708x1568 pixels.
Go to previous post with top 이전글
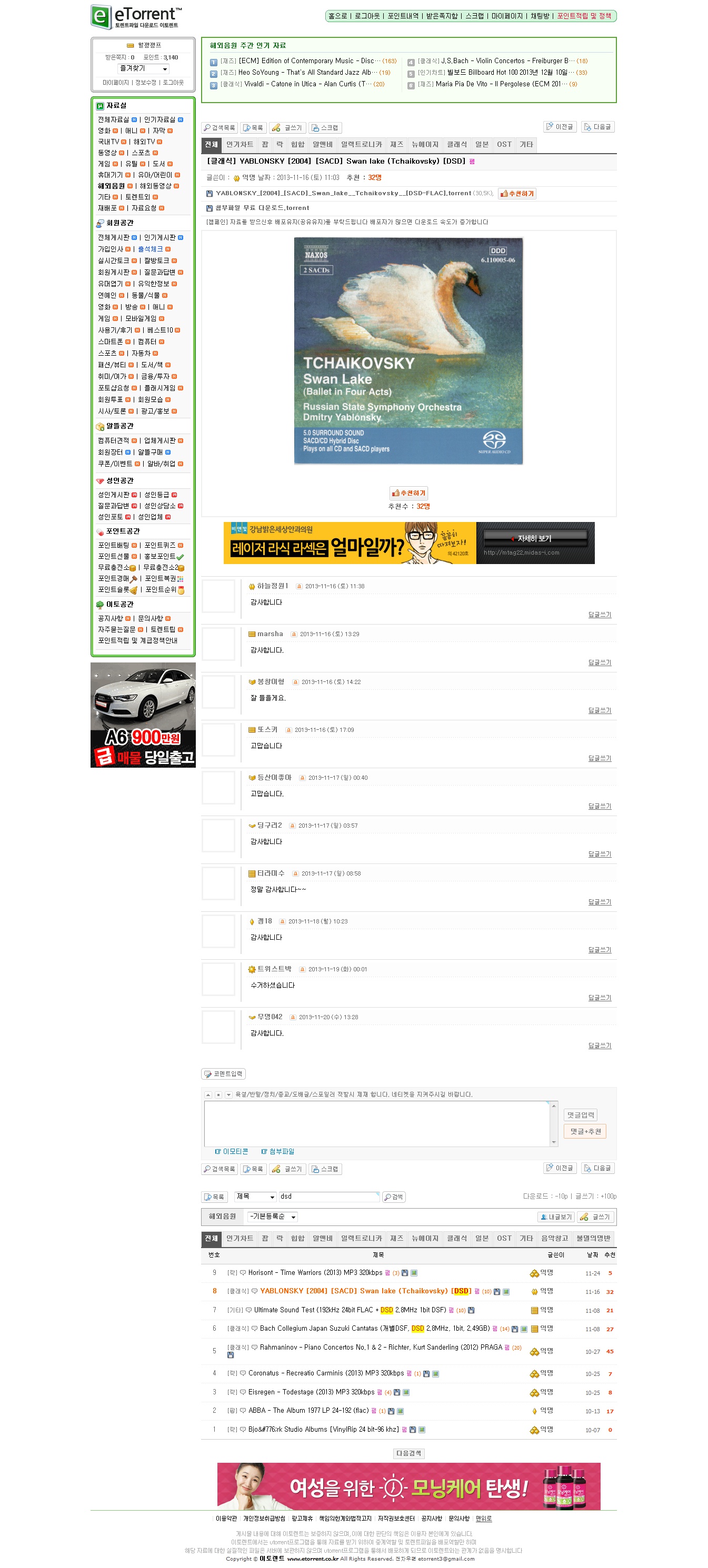pos(559,127)
